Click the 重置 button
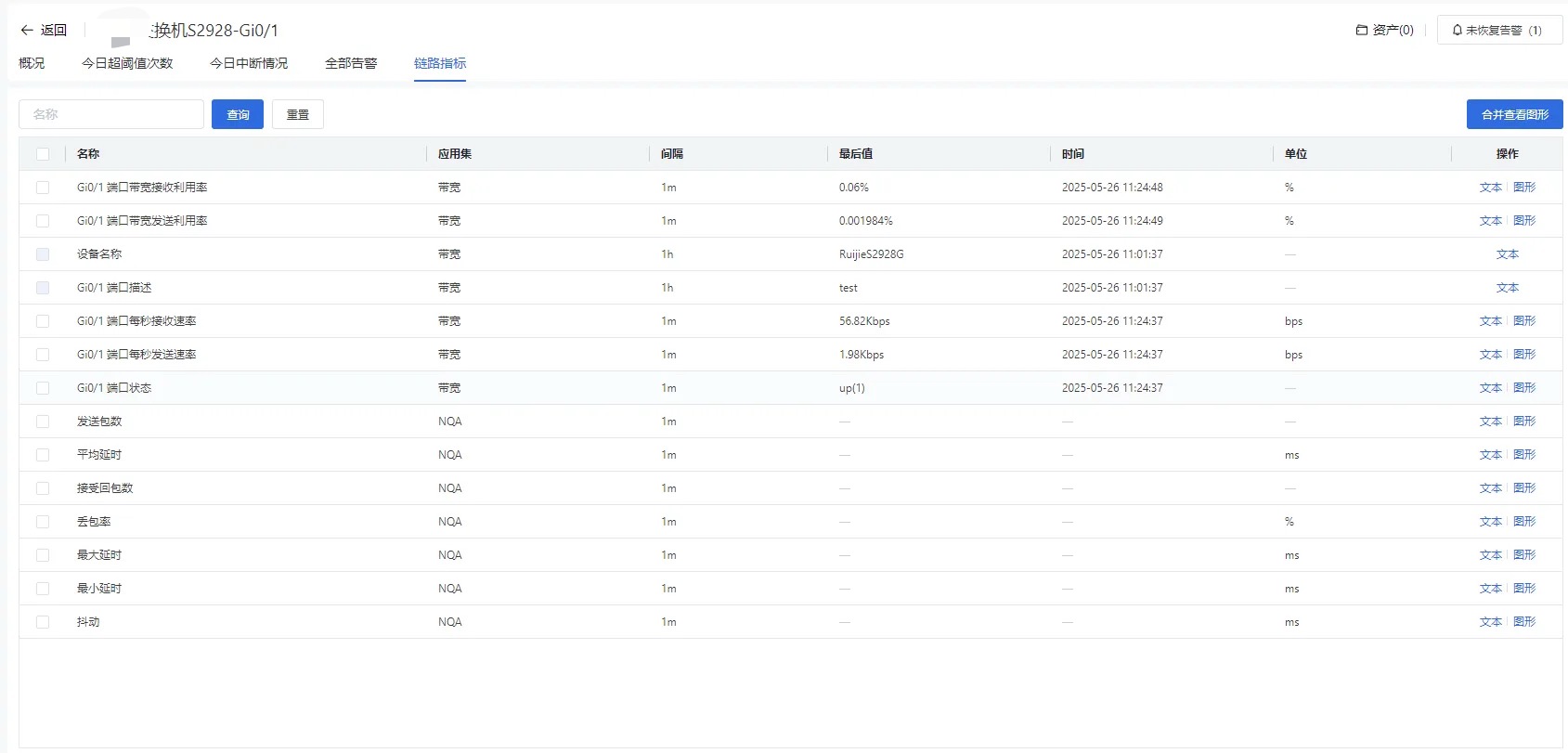This screenshot has height=753, width=1568. [x=298, y=114]
